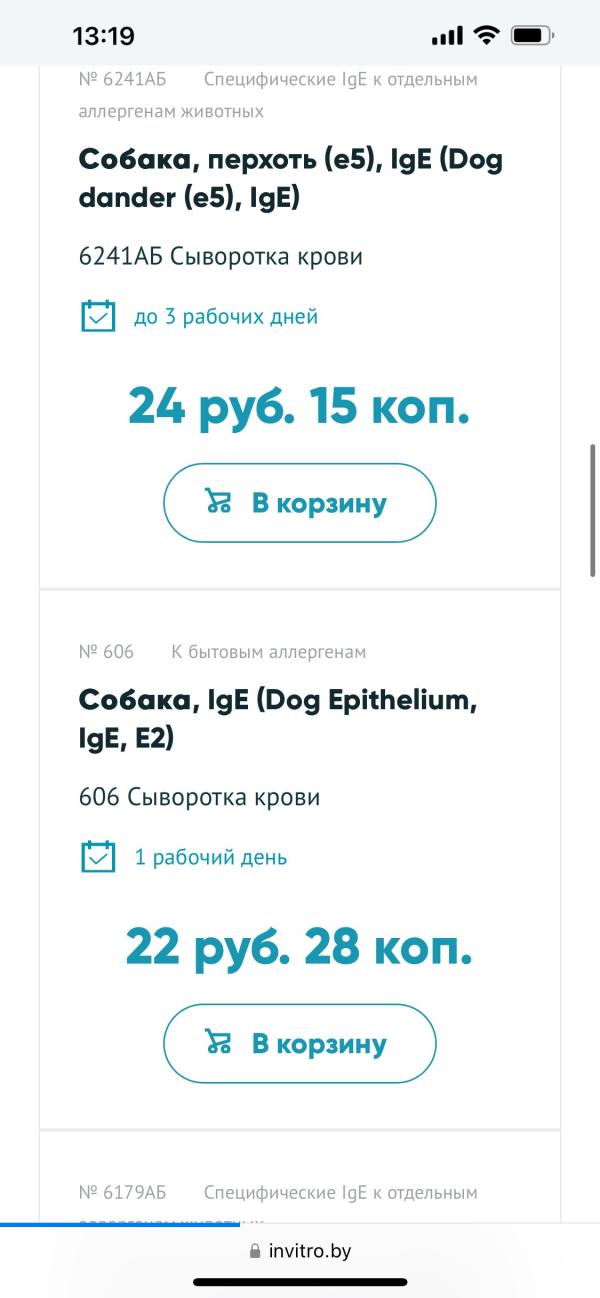Click the page scrollbar on right edge

[593, 510]
